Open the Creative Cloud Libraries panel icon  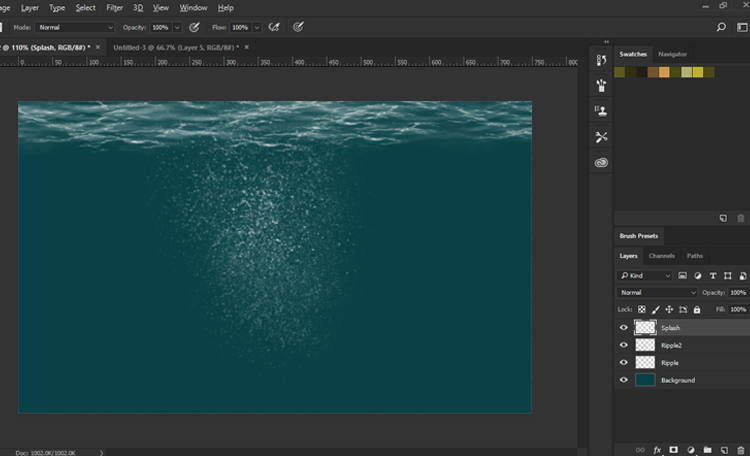pos(601,162)
